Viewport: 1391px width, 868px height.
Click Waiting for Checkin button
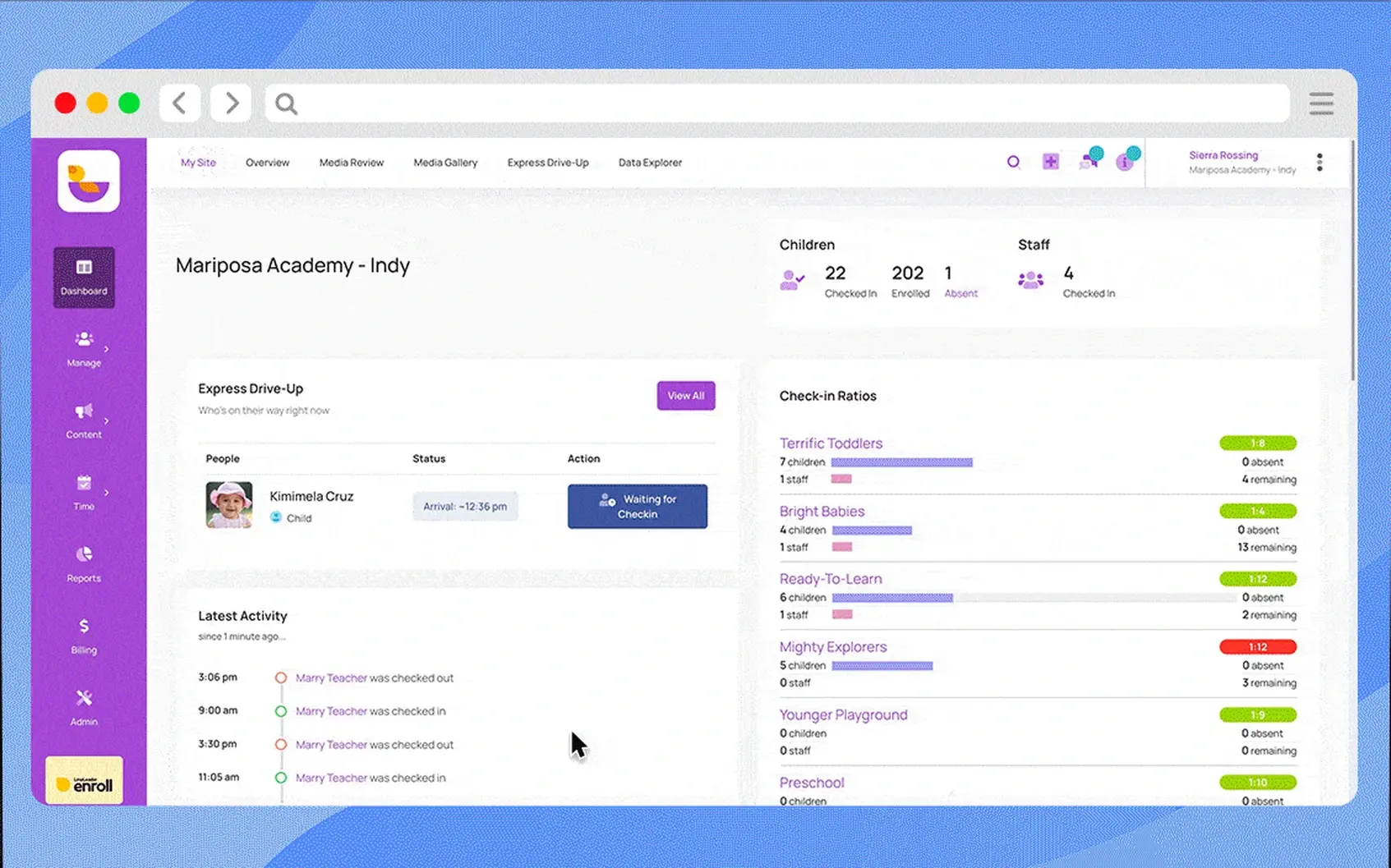pos(638,506)
